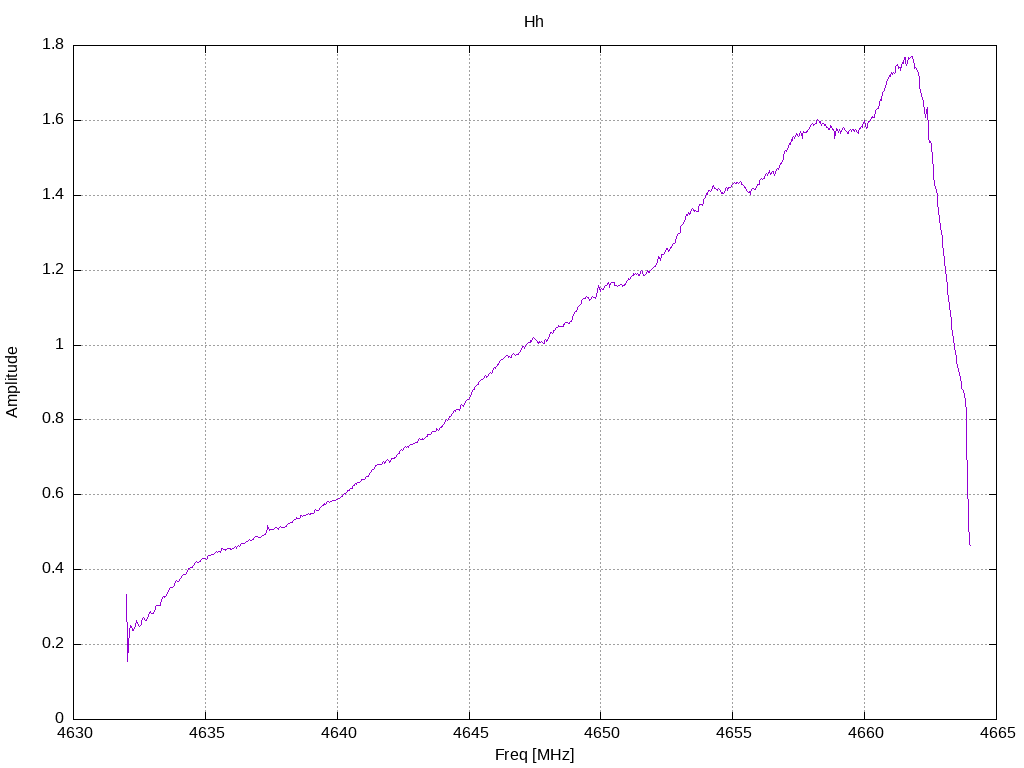
Task: Click the y-axis tick label 0.6
Action: 53,494
